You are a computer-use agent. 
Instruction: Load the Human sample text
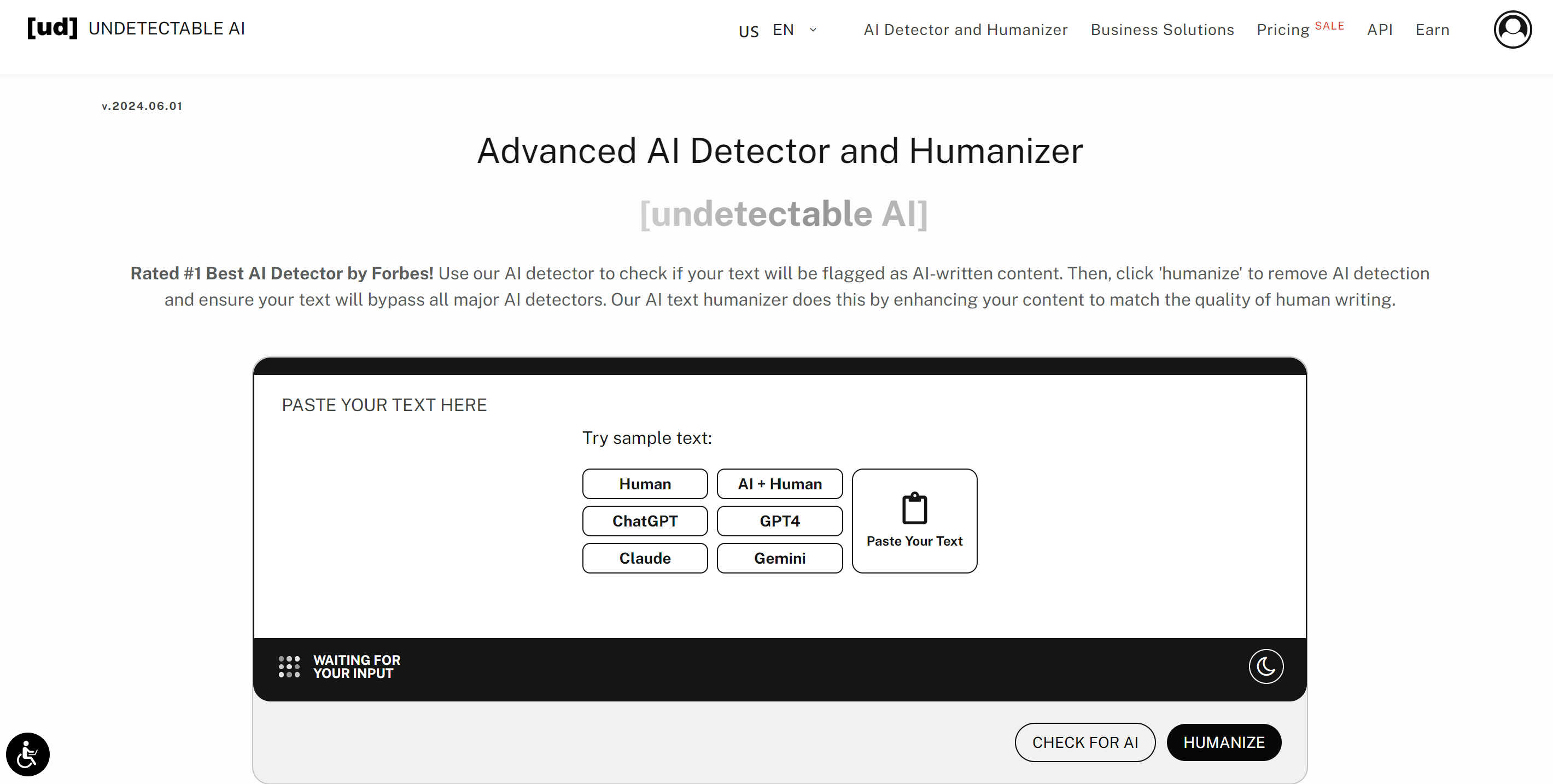[645, 484]
